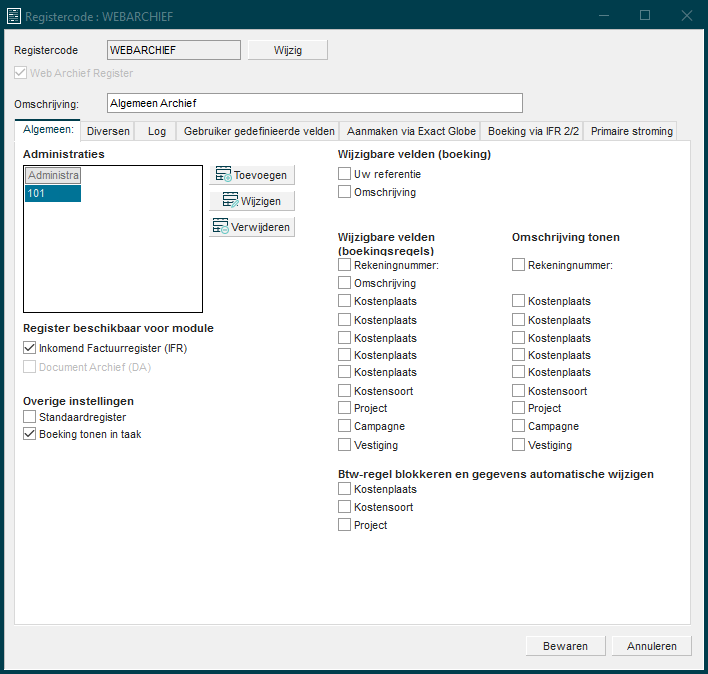The image size is (708, 674).
Task: Open the Boeking via IFR 2/2 tab
Action: [533, 131]
